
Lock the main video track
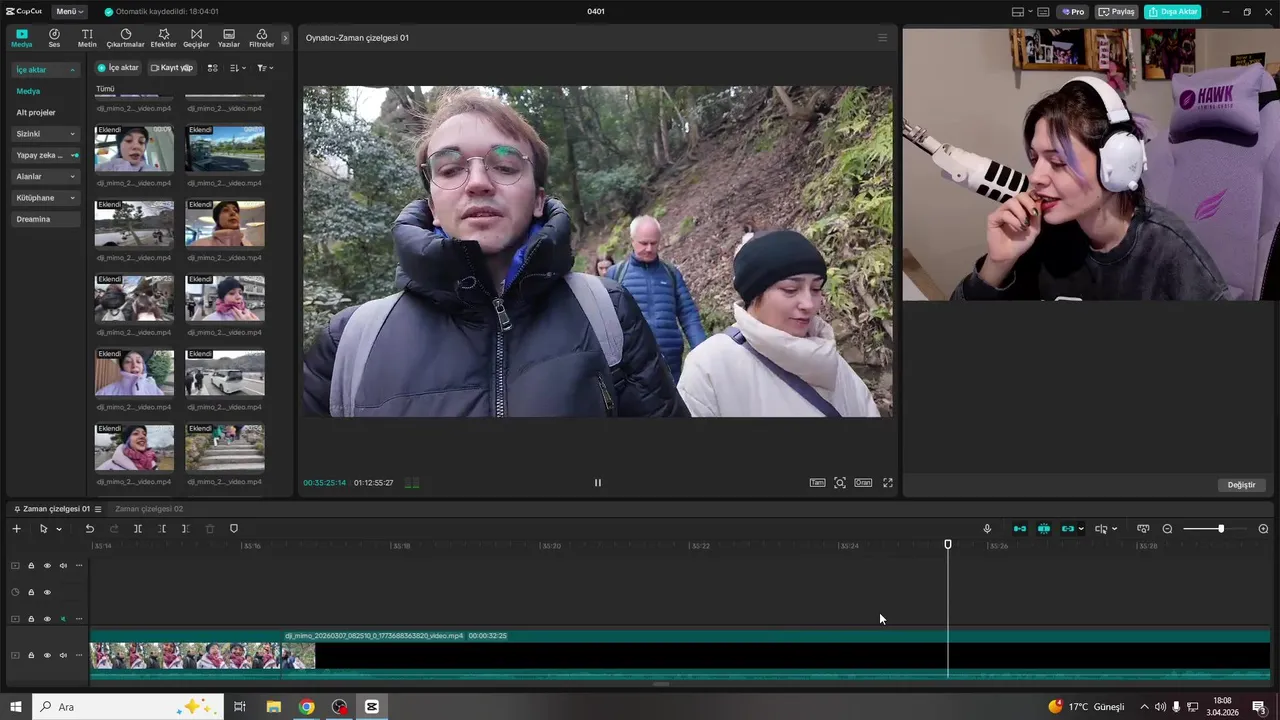(x=31, y=656)
